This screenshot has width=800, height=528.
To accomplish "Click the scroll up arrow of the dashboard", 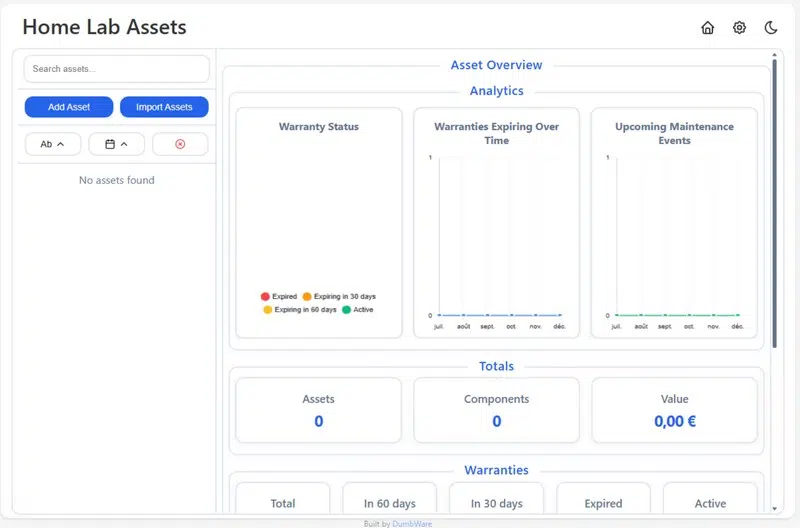I will point(774,55).
